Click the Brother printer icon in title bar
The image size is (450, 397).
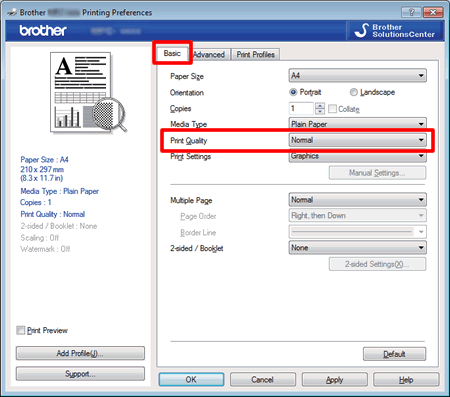12,13
